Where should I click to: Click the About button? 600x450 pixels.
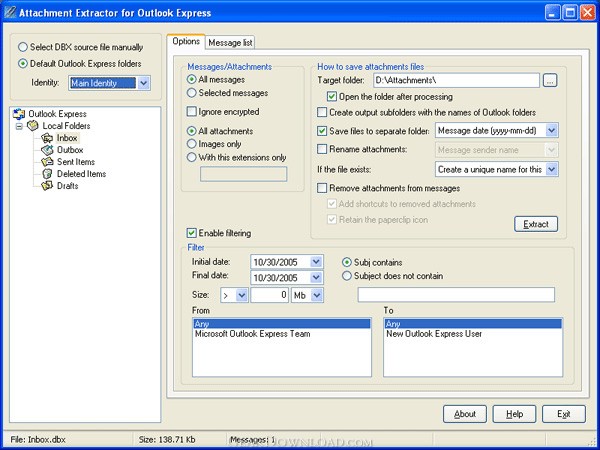[465, 414]
